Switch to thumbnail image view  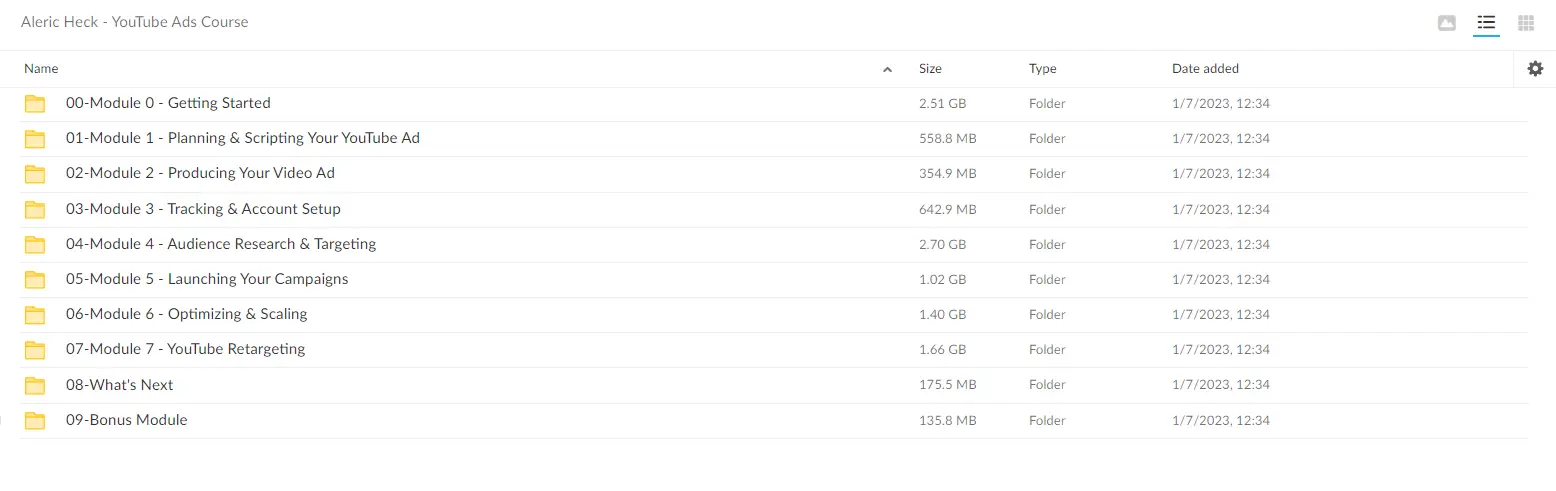click(x=1446, y=23)
